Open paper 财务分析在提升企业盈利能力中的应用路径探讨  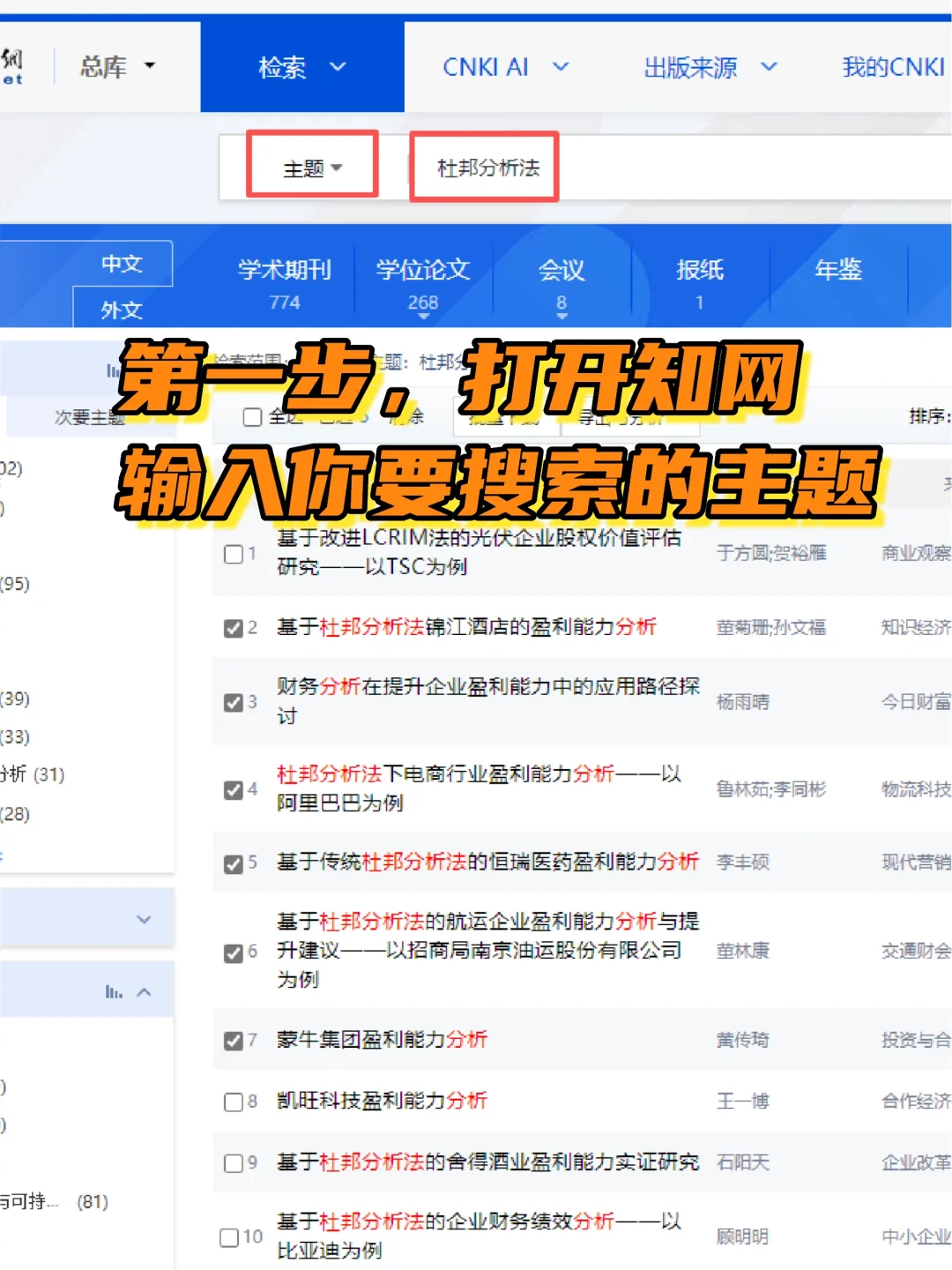[x=487, y=701]
